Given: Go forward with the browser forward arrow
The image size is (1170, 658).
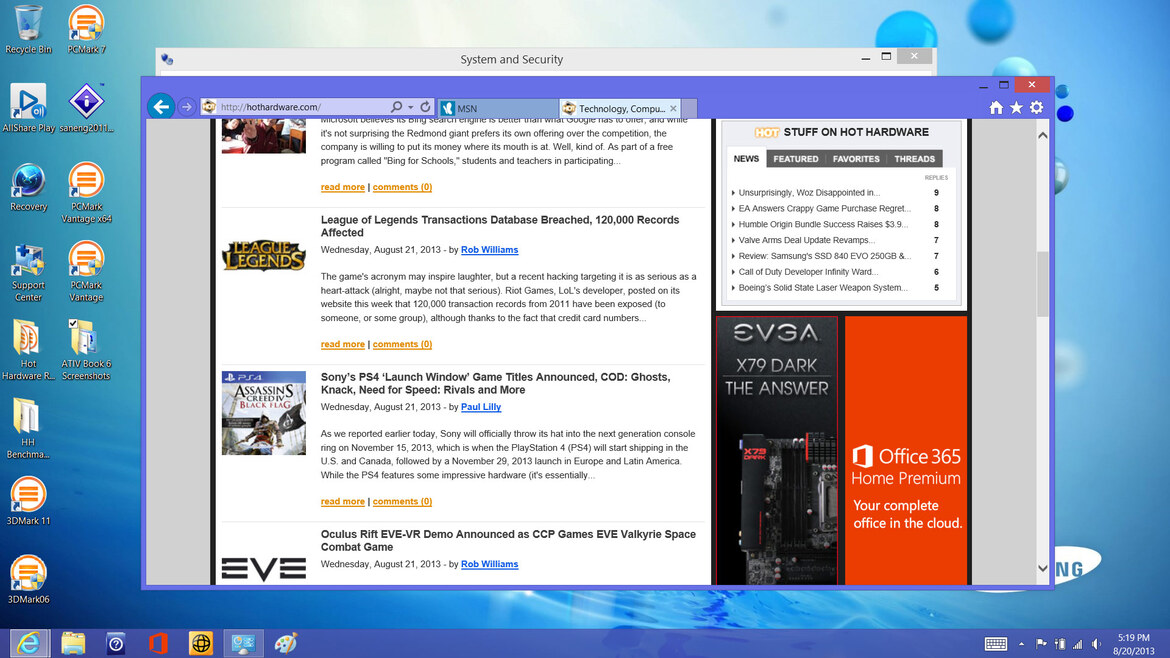Looking at the screenshot, I should click(187, 107).
